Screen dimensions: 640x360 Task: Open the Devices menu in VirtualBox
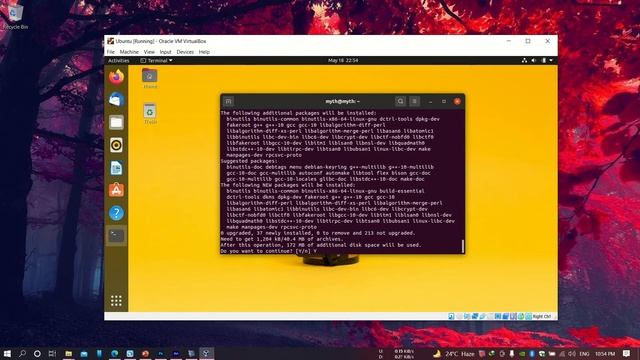(x=185, y=52)
